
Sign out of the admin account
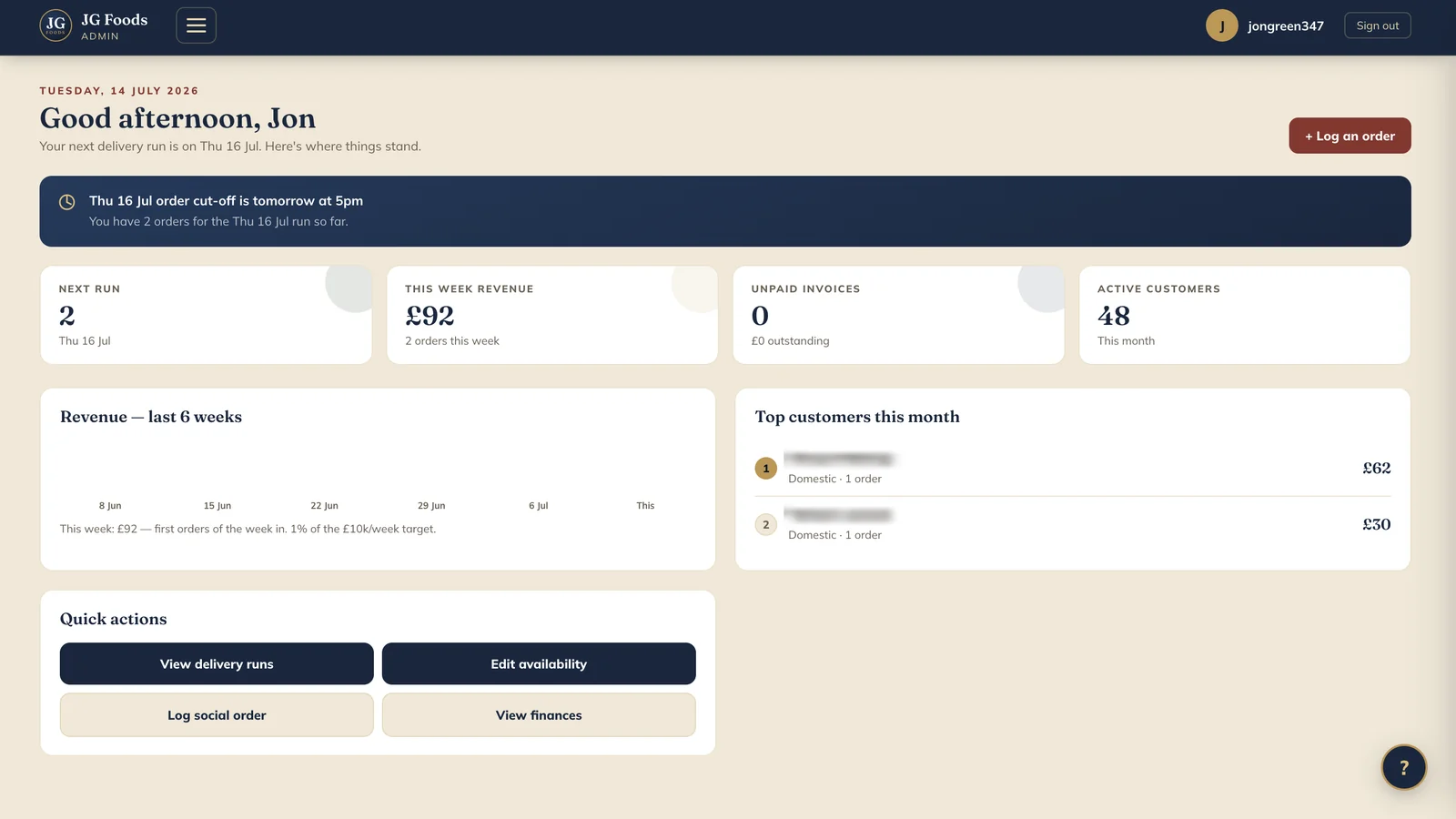pyautogui.click(x=1377, y=25)
